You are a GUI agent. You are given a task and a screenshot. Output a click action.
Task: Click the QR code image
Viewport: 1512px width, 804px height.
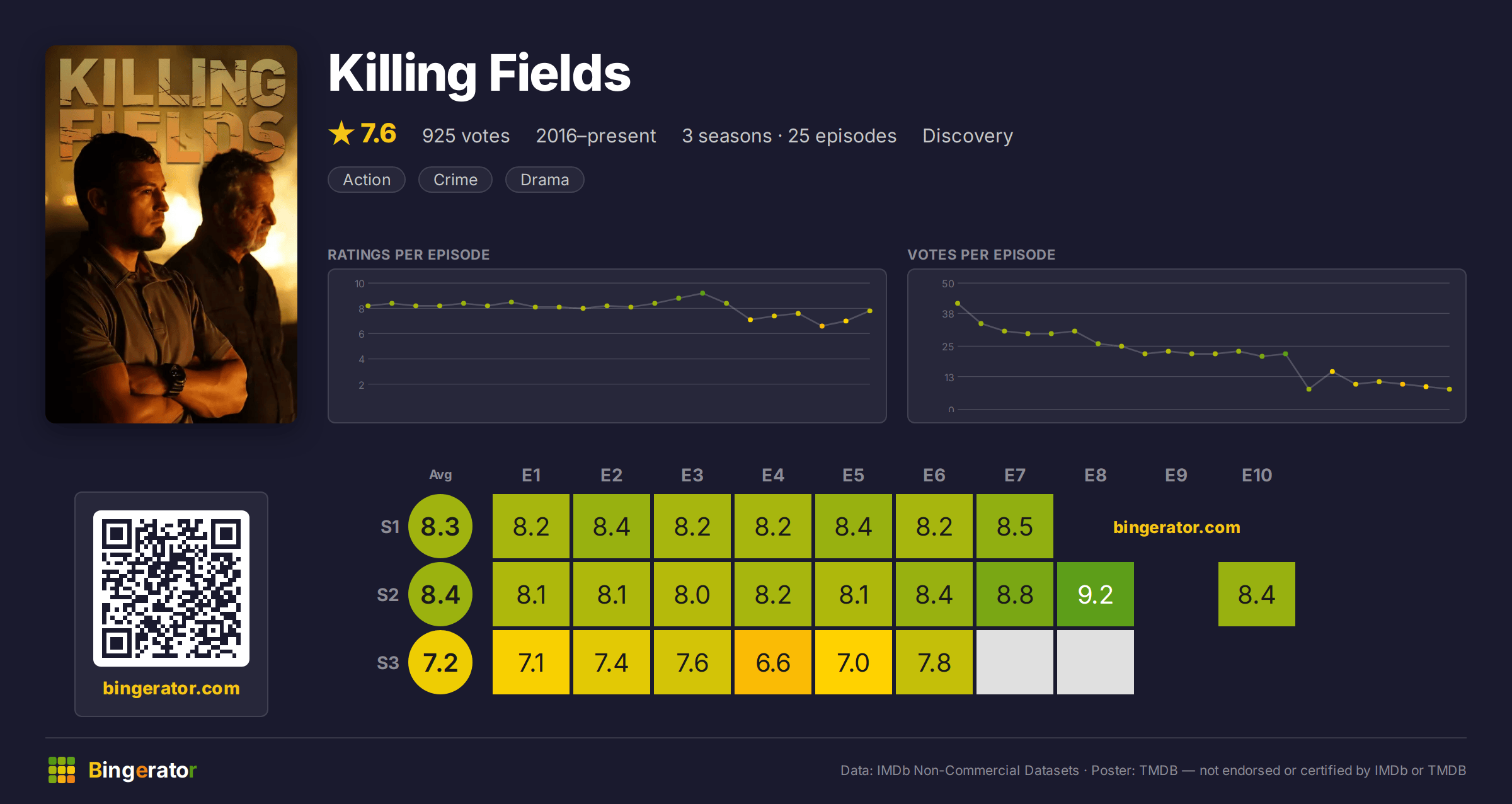click(x=171, y=589)
